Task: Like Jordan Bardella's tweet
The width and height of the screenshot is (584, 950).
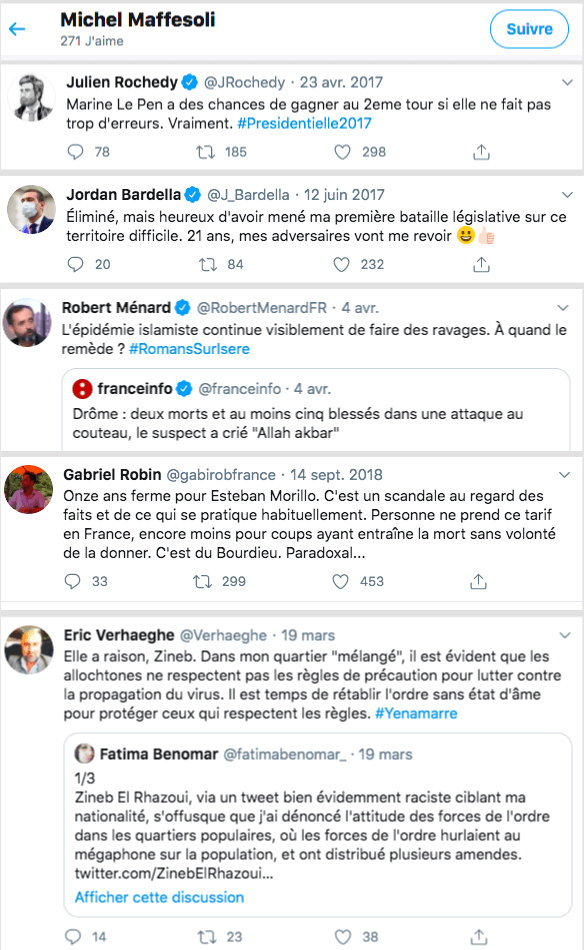Action: 341,264
